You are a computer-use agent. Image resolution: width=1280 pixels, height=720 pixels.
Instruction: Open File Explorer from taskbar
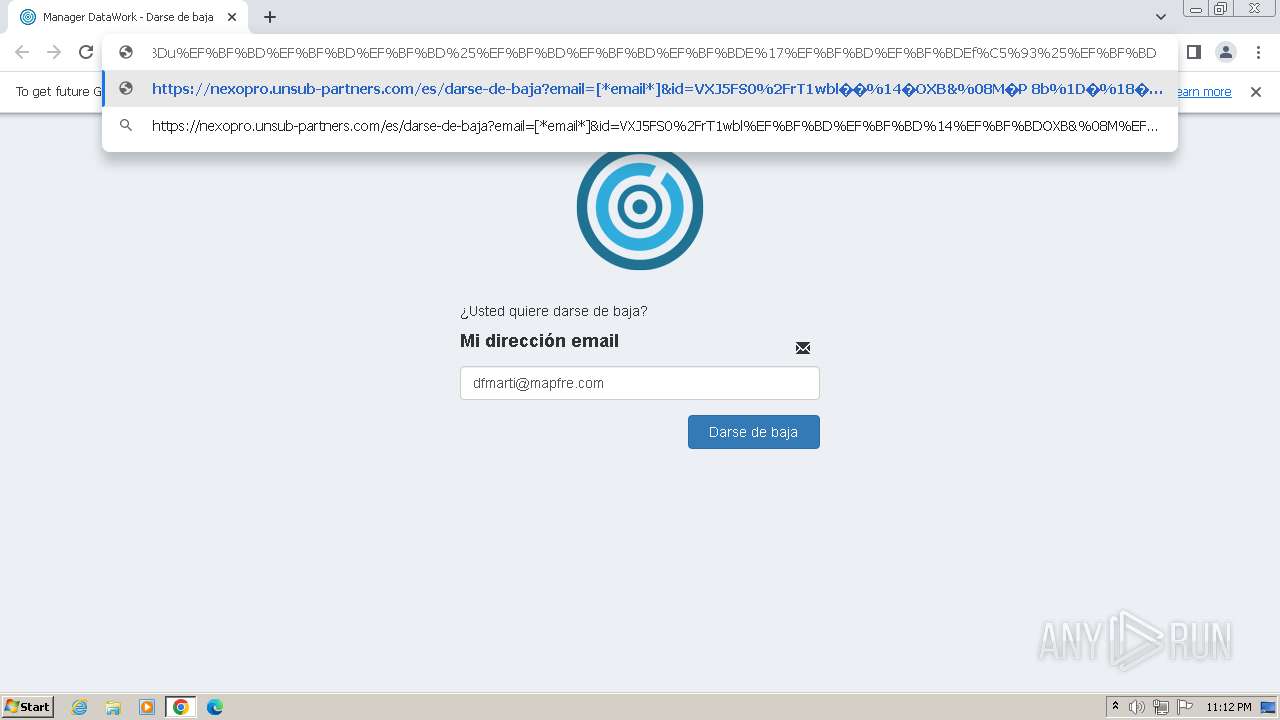(113, 707)
